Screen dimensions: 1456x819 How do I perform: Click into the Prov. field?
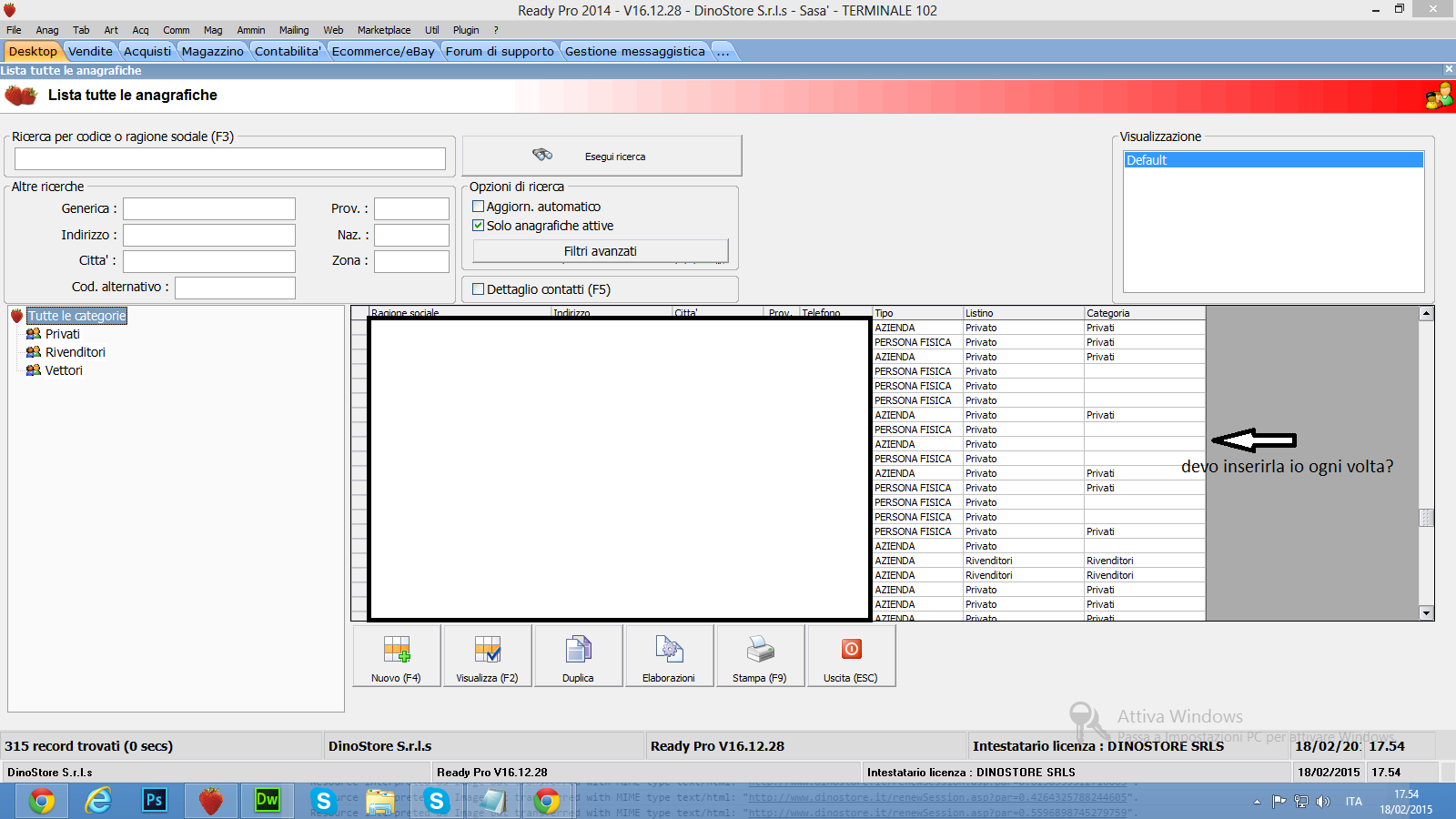click(x=411, y=209)
